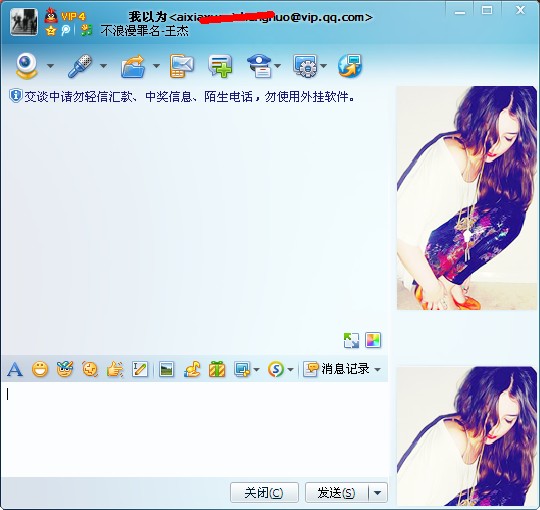The image size is (540, 510).
Task: Click the report police-hat icon
Action: pyautogui.click(x=259, y=66)
